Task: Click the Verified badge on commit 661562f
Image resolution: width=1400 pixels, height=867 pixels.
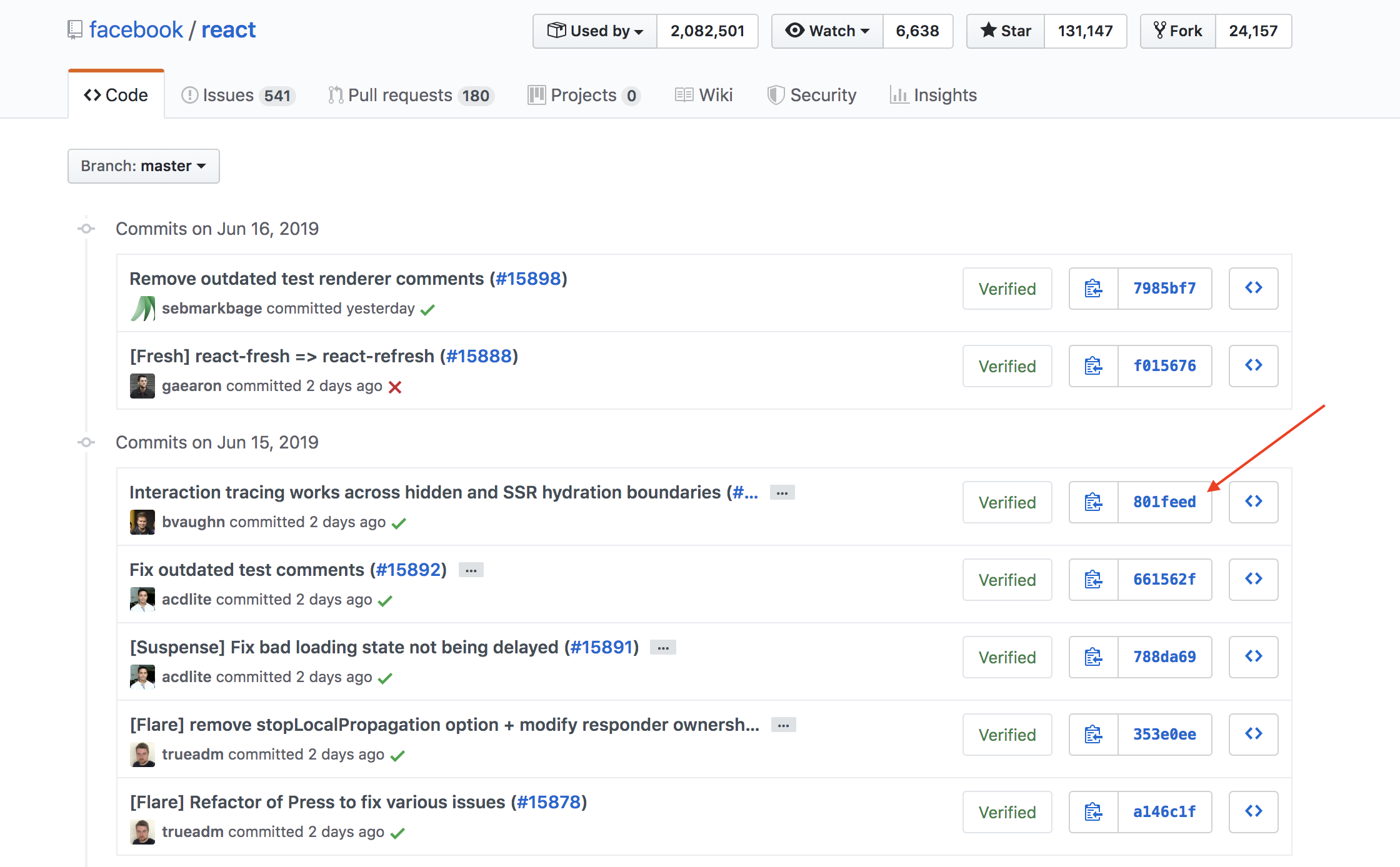Action: pos(1007,580)
